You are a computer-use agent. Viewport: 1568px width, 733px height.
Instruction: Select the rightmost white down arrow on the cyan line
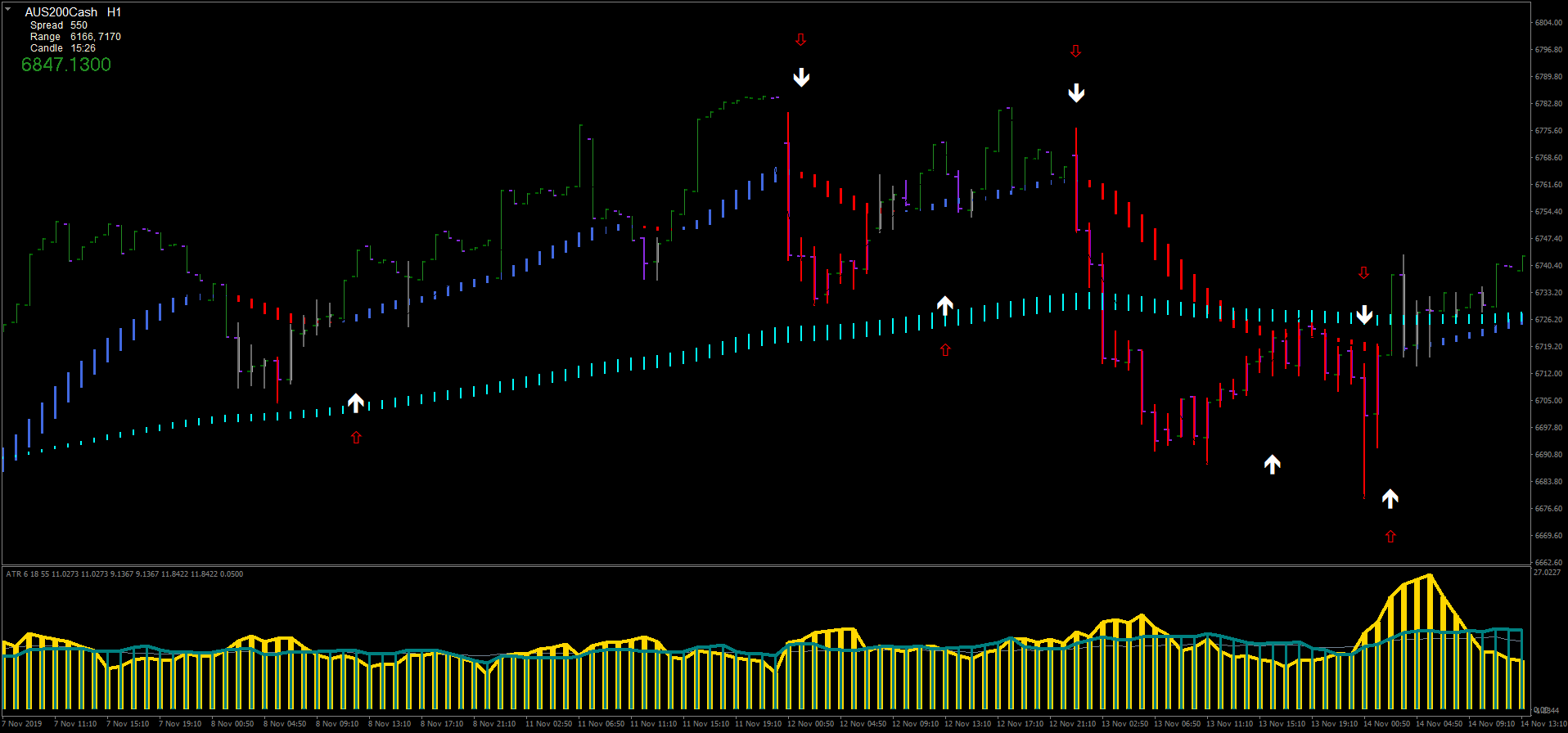(1364, 315)
